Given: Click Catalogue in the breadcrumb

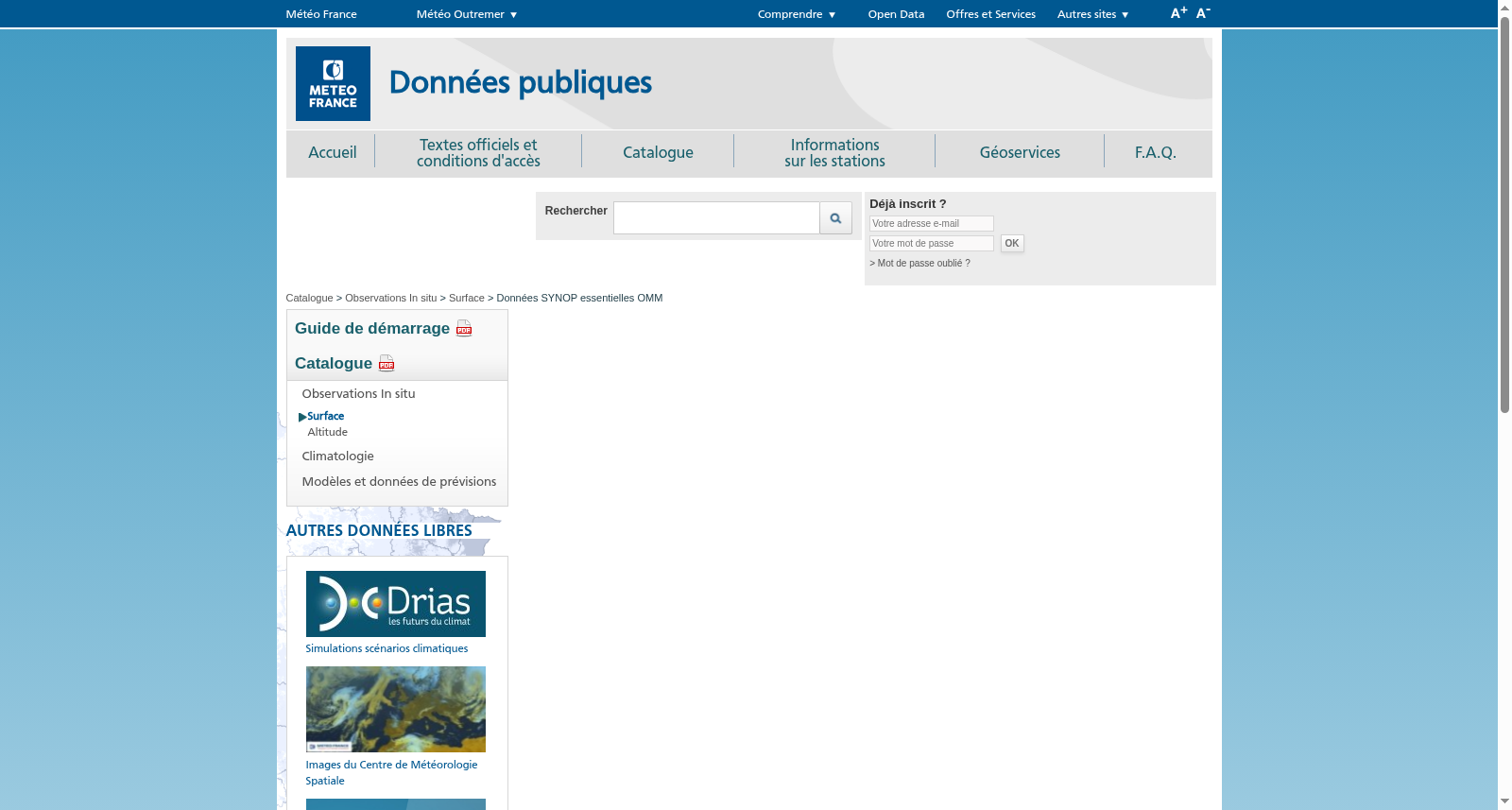Looking at the screenshot, I should point(309,298).
